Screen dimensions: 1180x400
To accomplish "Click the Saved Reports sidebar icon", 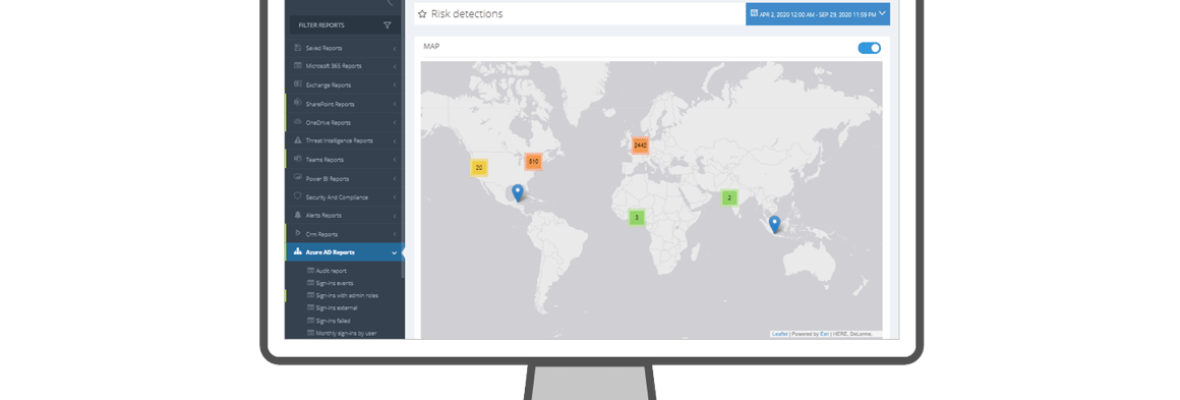I will pos(298,47).
